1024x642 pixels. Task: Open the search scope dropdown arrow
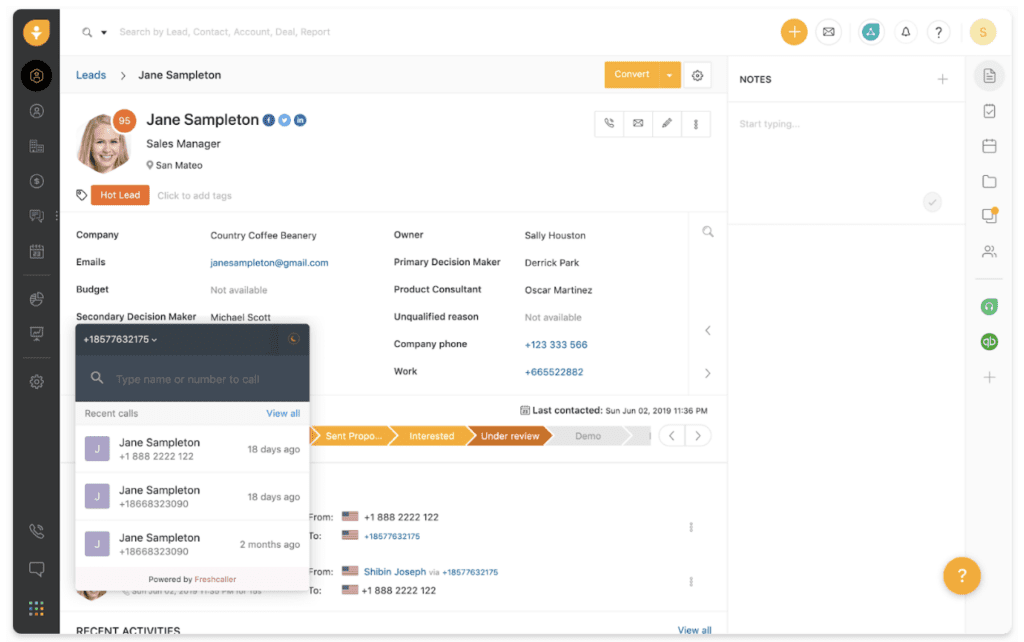tap(104, 32)
